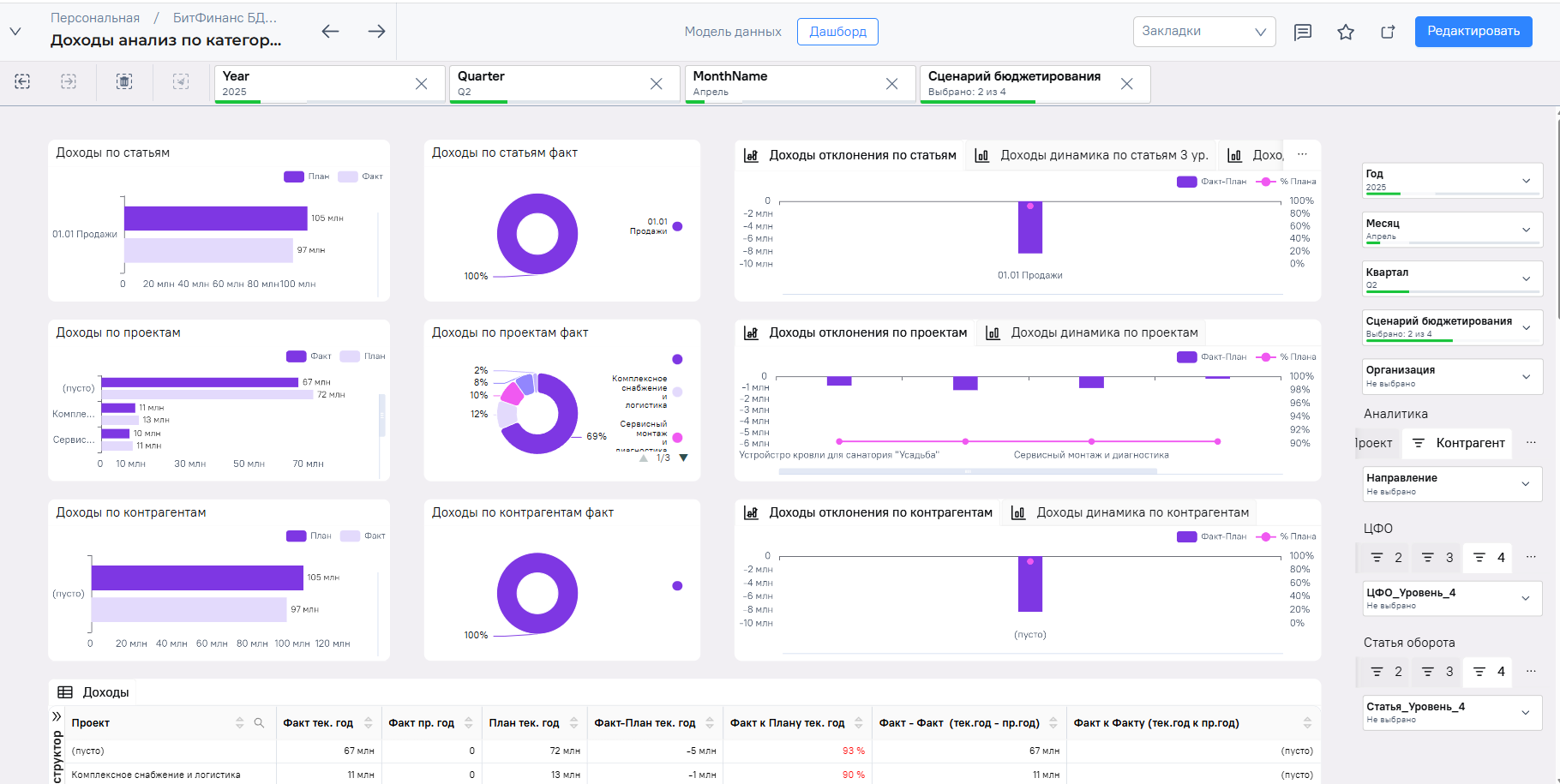Viewport: 1560px width, 784px height.
Task: Clear selections with the trash selection icon
Action: (124, 81)
